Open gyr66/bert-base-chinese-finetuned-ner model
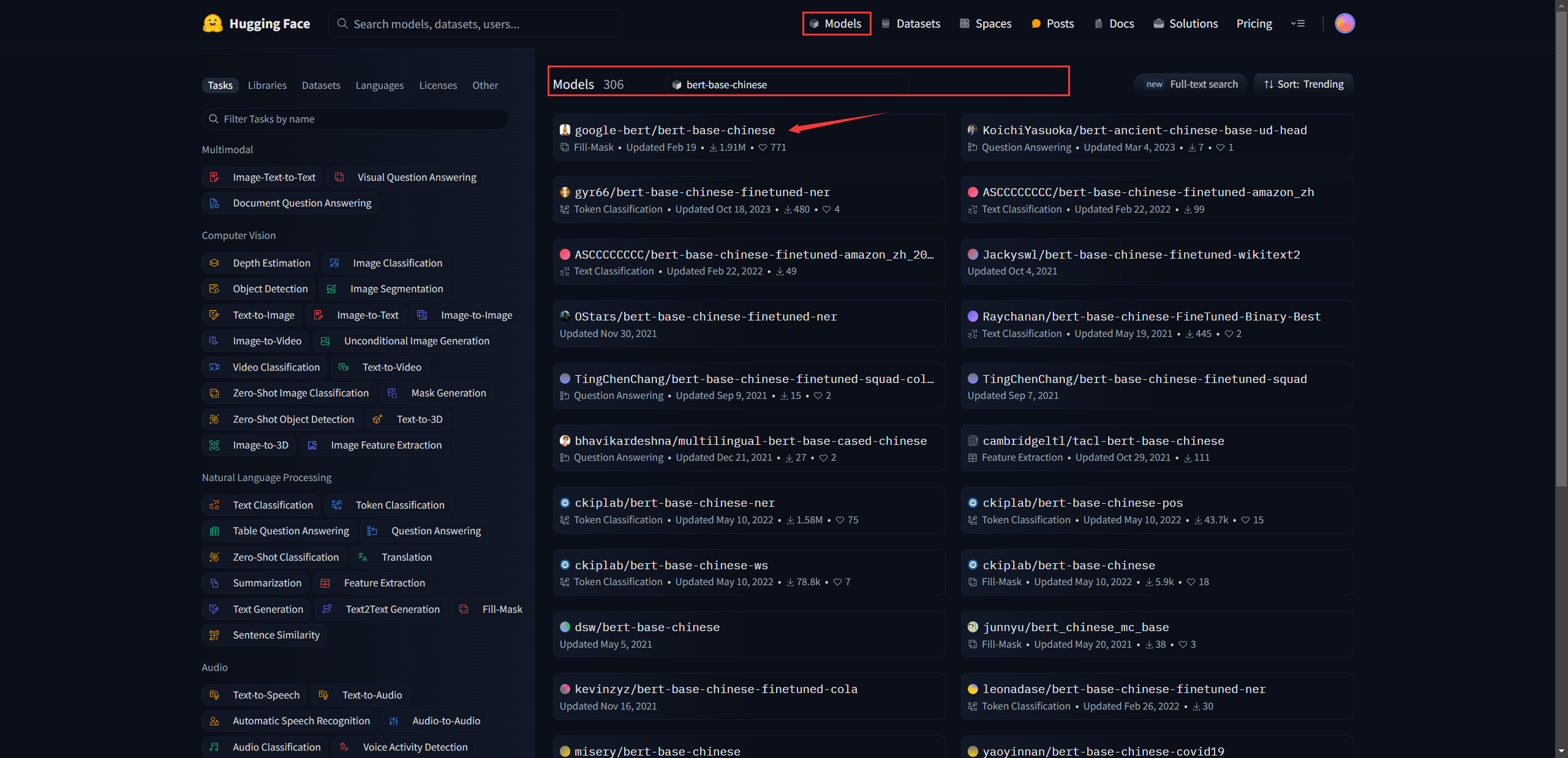Image resolution: width=1568 pixels, height=758 pixels. (x=748, y=199)
